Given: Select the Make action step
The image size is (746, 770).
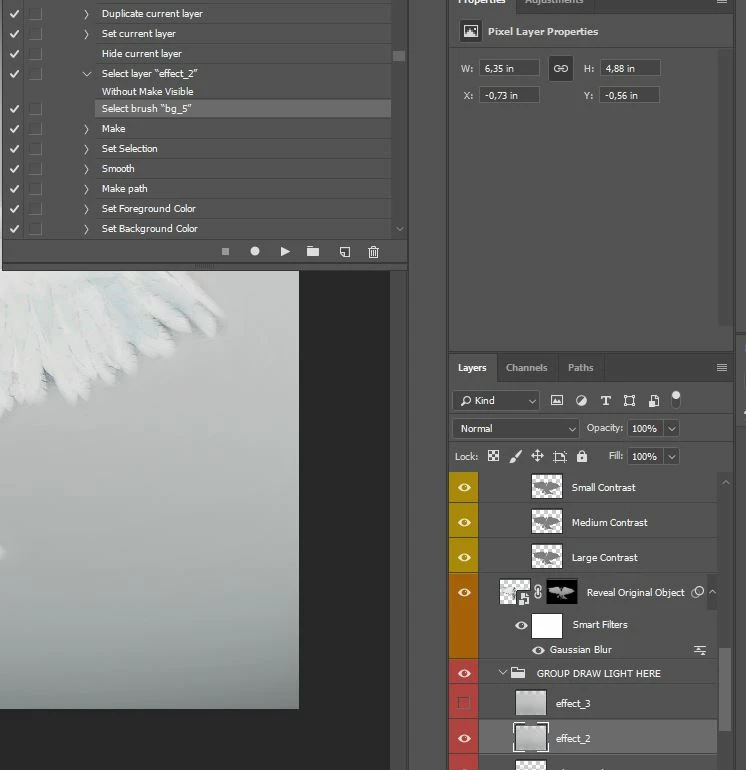Looking at the screenshot, I should [243, 129].
